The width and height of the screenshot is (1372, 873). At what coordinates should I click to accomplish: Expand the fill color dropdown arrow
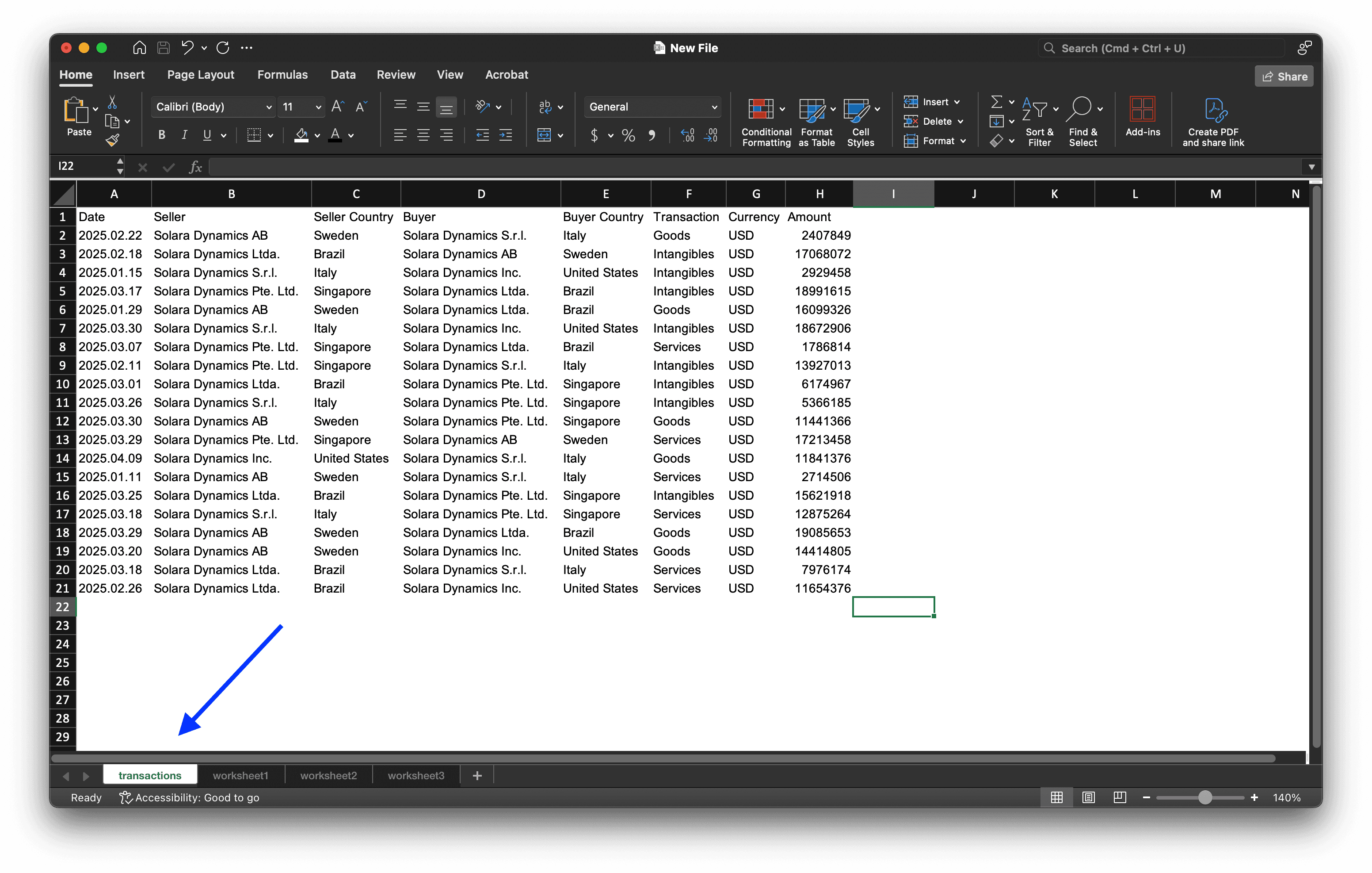click(x=317, y=135)
